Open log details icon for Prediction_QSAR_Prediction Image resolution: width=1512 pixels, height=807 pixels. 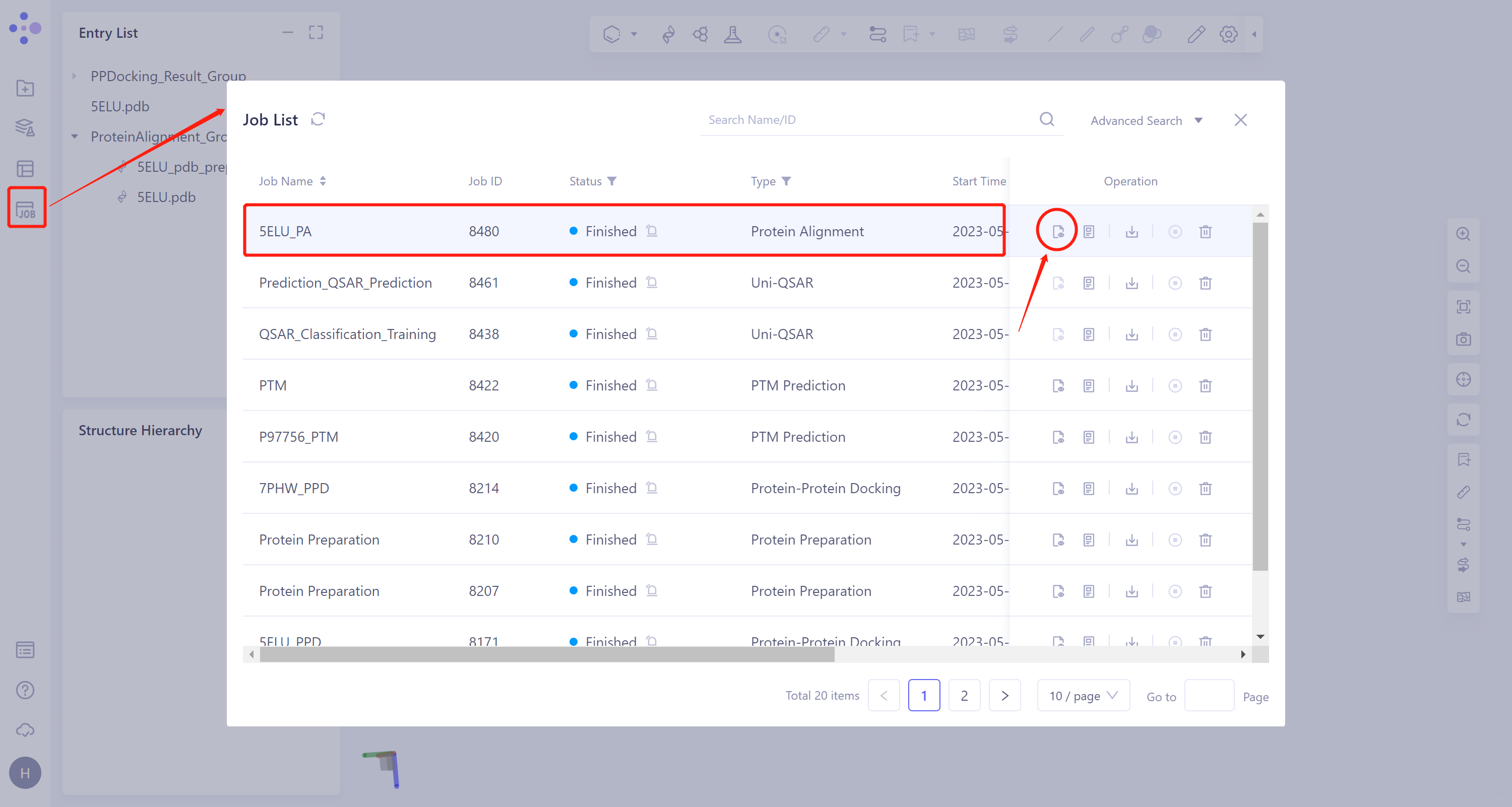coord(1089,283)
